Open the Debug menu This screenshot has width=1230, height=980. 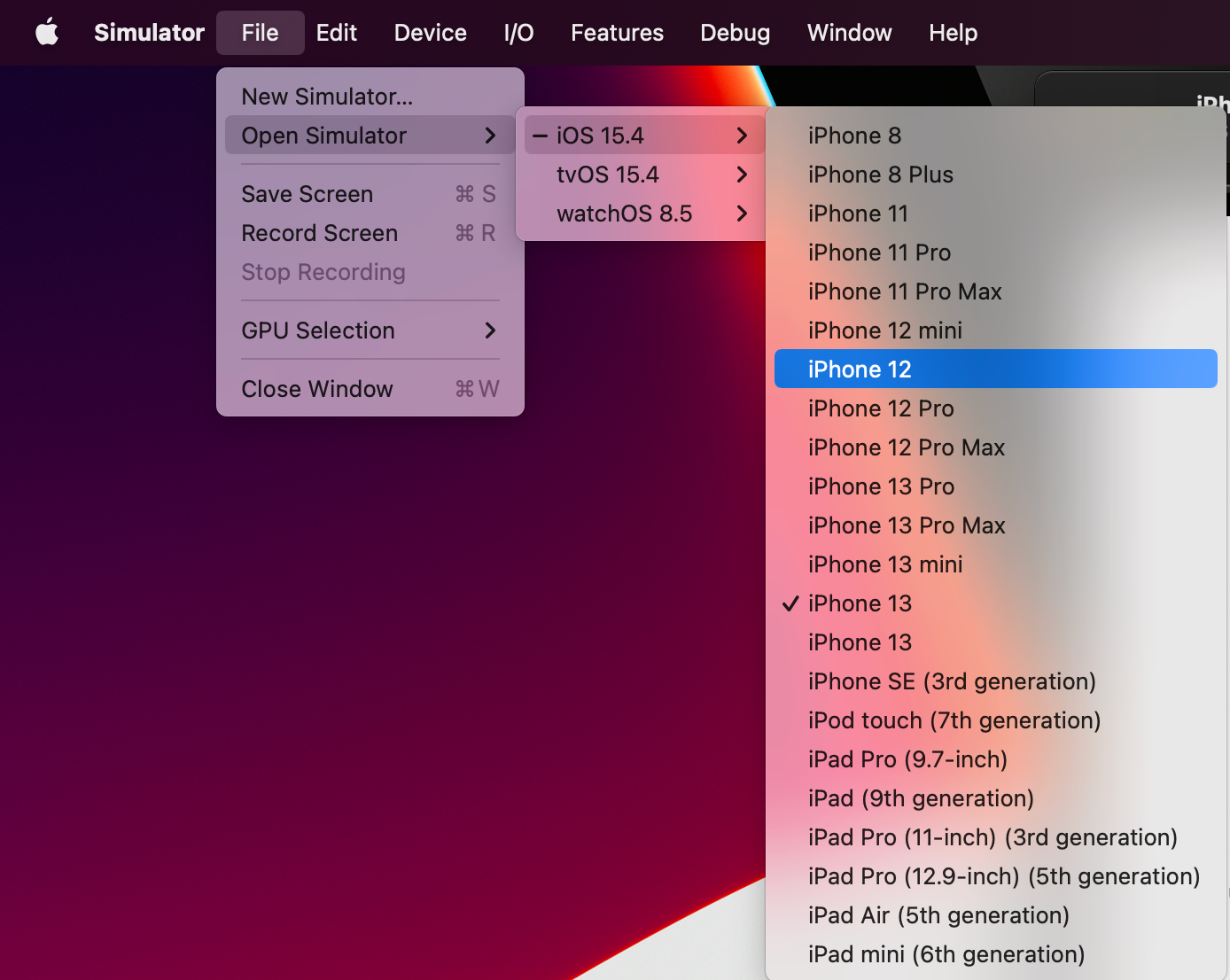tap(735, 33)
